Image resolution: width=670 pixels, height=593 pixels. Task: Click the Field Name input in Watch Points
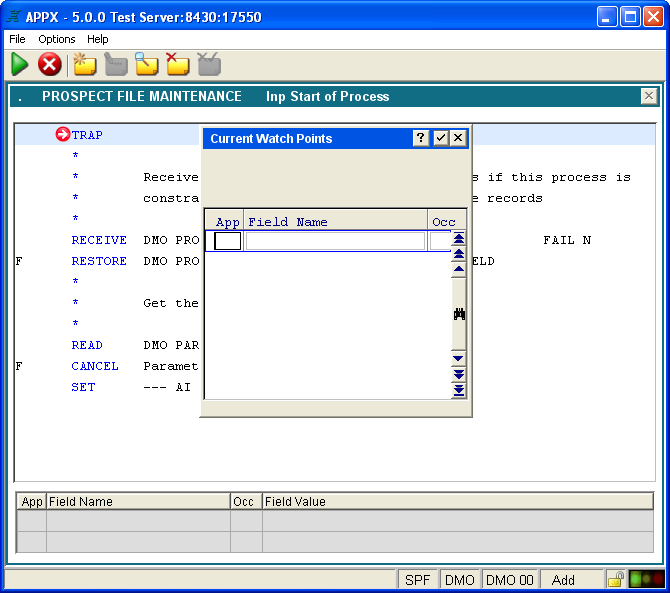335,241
